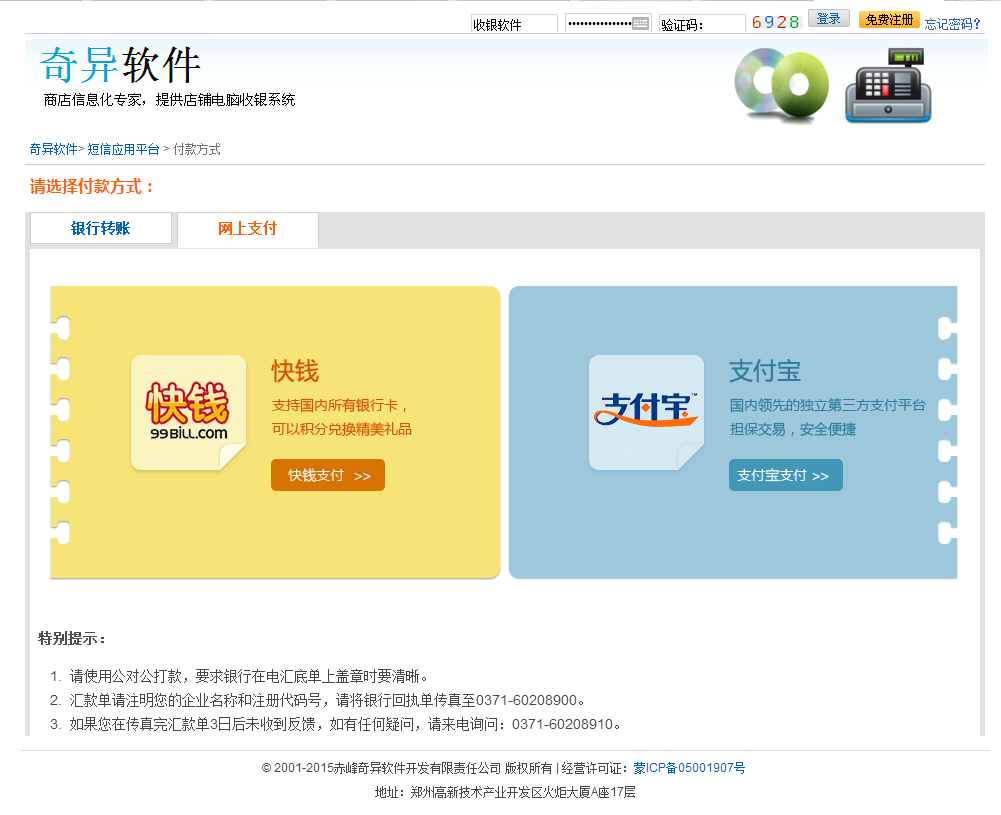Click the 登录 login button
This screenshot has width=1001, height=815.
pos(829,19)
